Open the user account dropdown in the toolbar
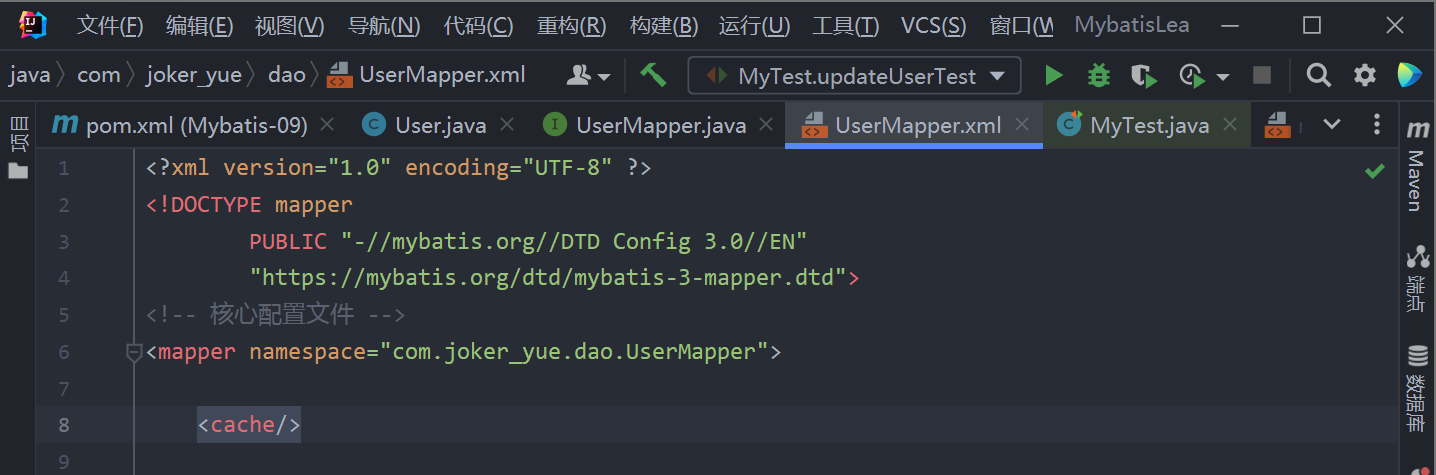 [x=589, y=75]
